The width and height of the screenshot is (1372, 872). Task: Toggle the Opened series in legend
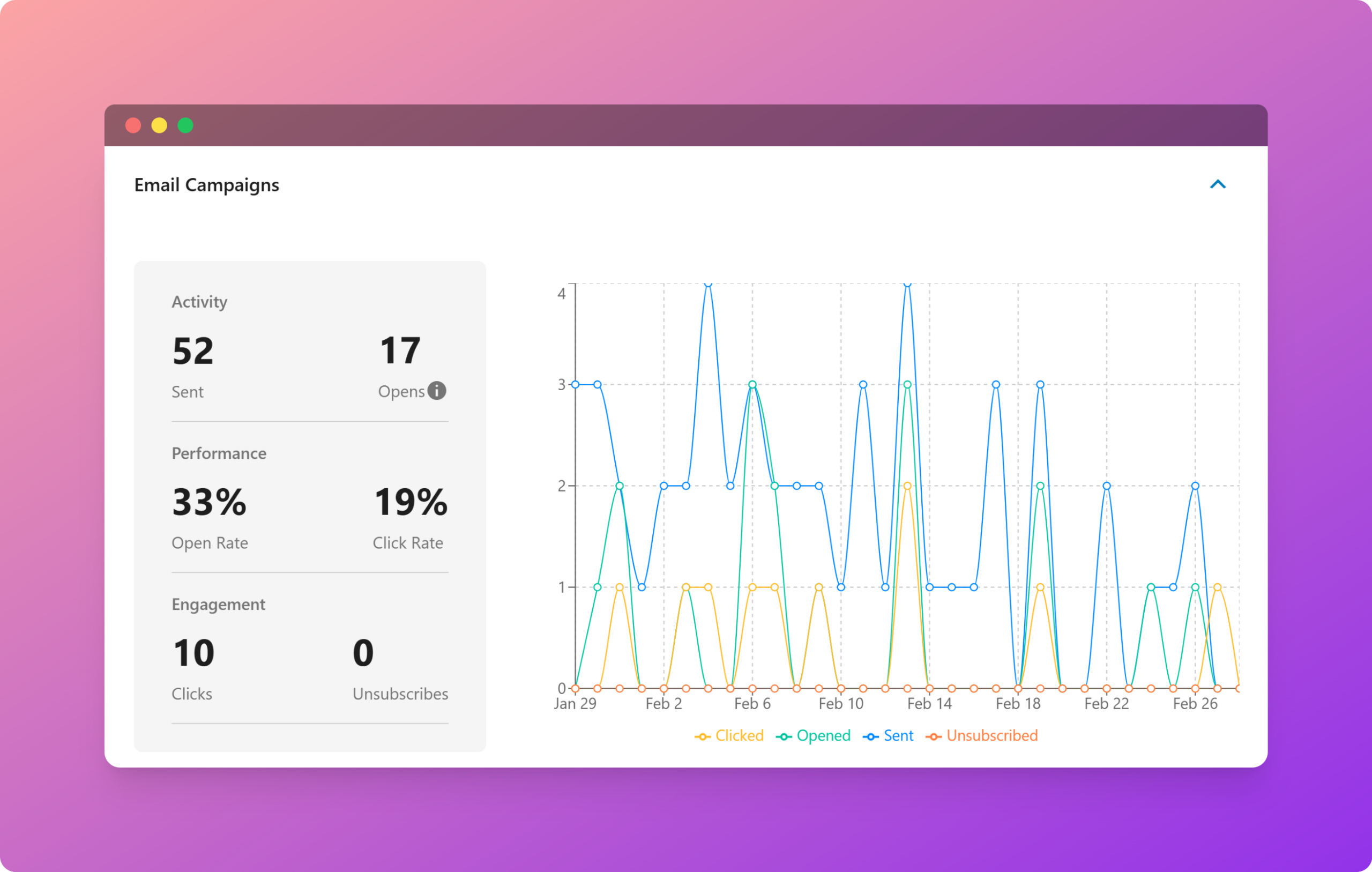tap(814, 736)
